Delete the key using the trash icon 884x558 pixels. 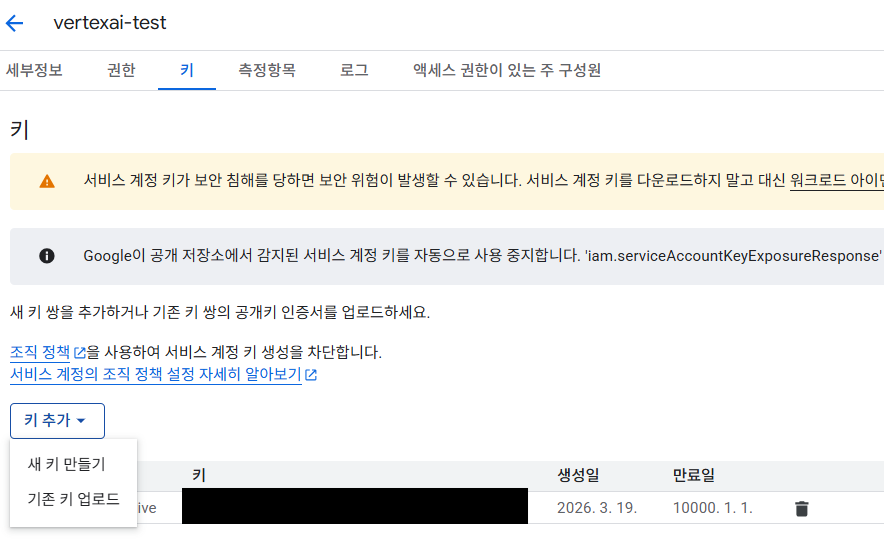(x=801, y=508)
